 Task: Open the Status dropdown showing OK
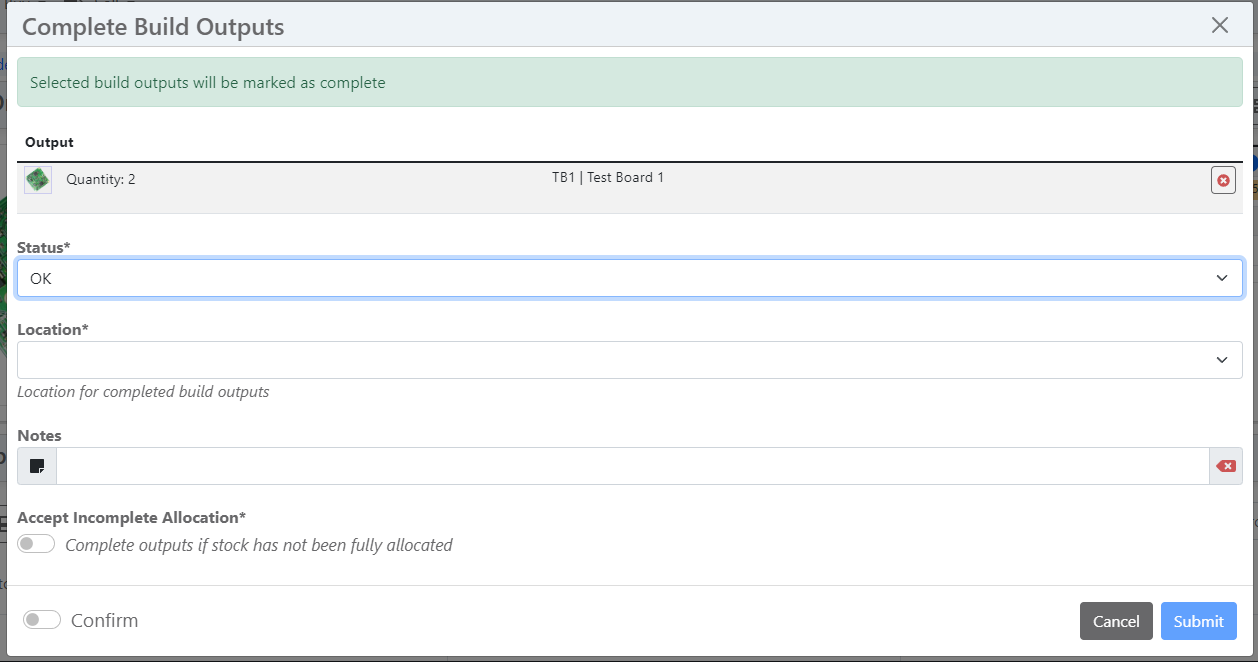tap(630, 278)
